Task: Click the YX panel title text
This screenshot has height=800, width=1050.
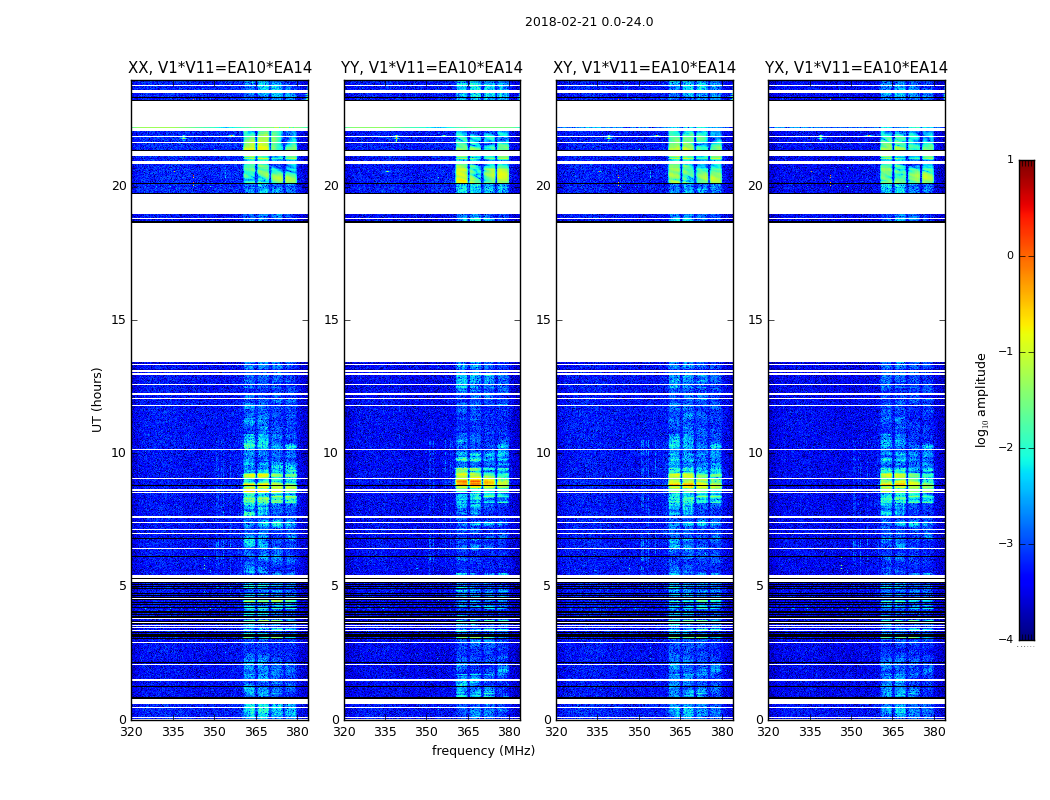Action: [x=856, y=68]
